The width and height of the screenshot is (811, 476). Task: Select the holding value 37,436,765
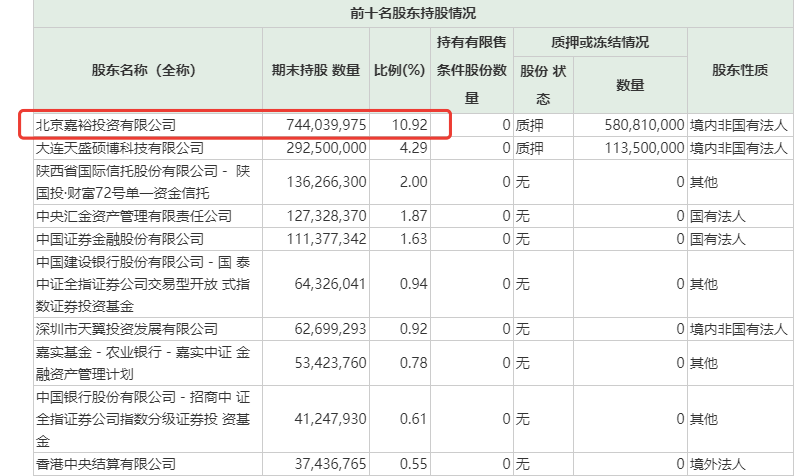[330, 464]
